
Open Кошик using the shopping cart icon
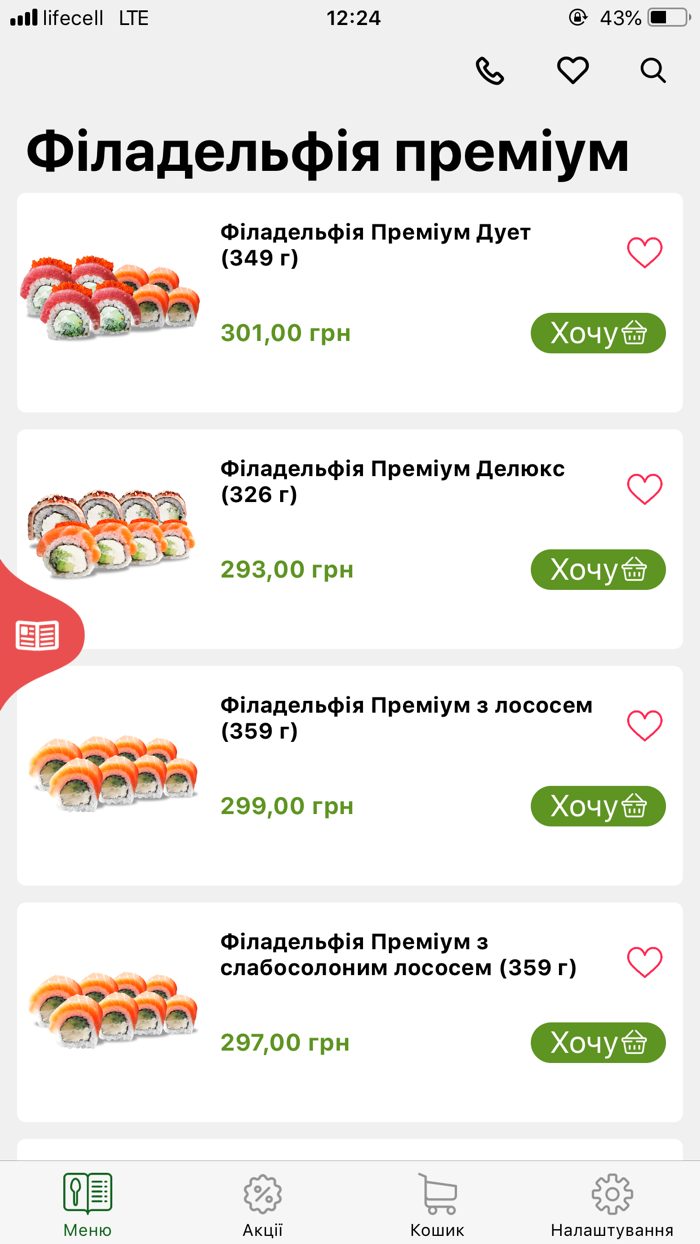(436, 1192)
